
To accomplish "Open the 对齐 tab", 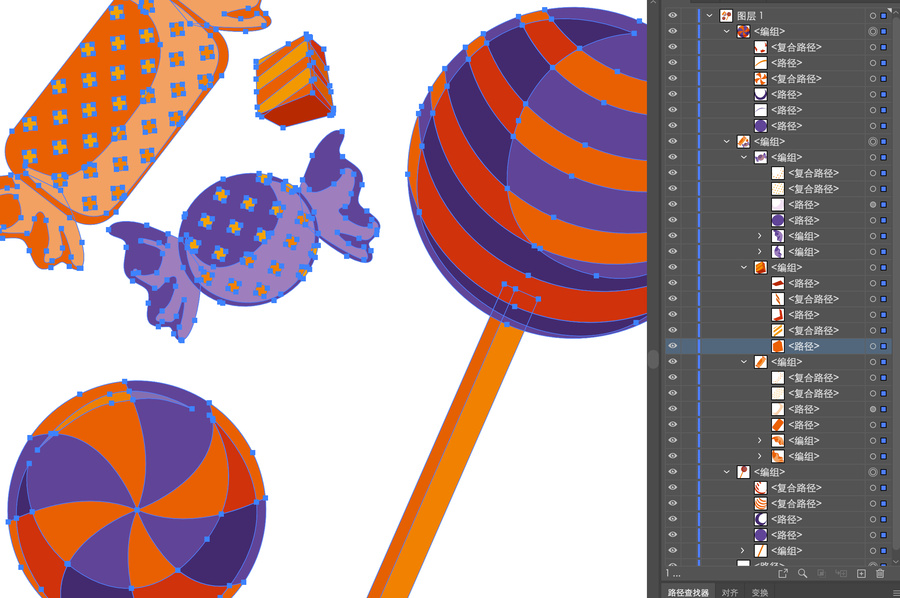I will [x=730, y=592].
